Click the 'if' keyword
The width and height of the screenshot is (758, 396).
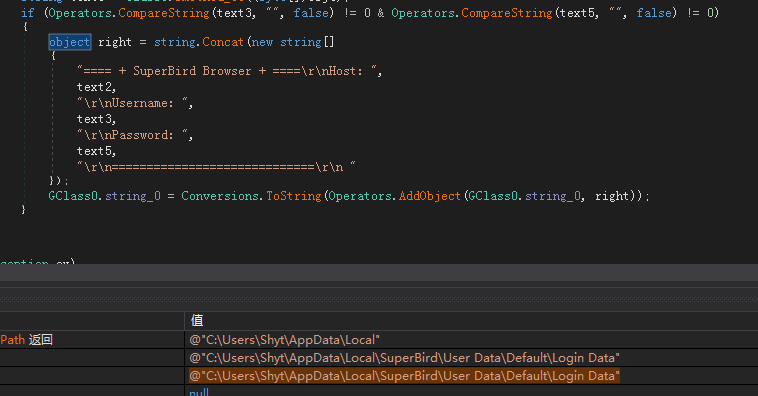pos(27,13)
